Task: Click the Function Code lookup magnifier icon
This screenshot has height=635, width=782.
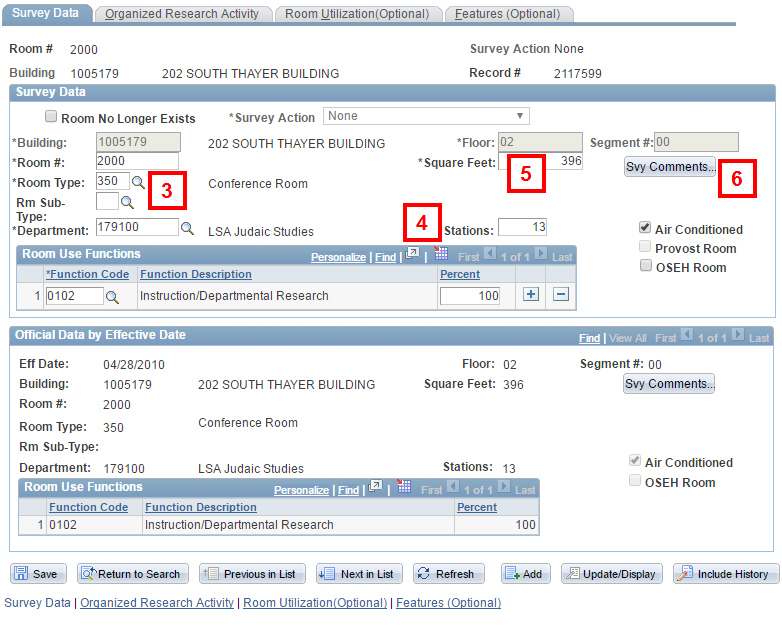Action: tap(113, 296)
